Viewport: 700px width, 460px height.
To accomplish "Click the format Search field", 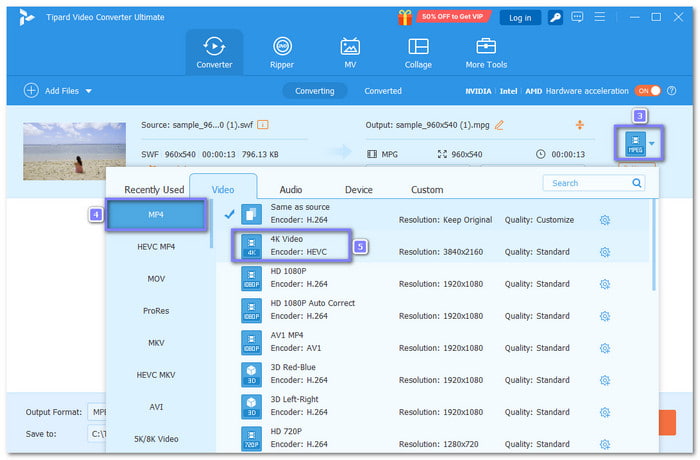I will [x=595, y=183].
